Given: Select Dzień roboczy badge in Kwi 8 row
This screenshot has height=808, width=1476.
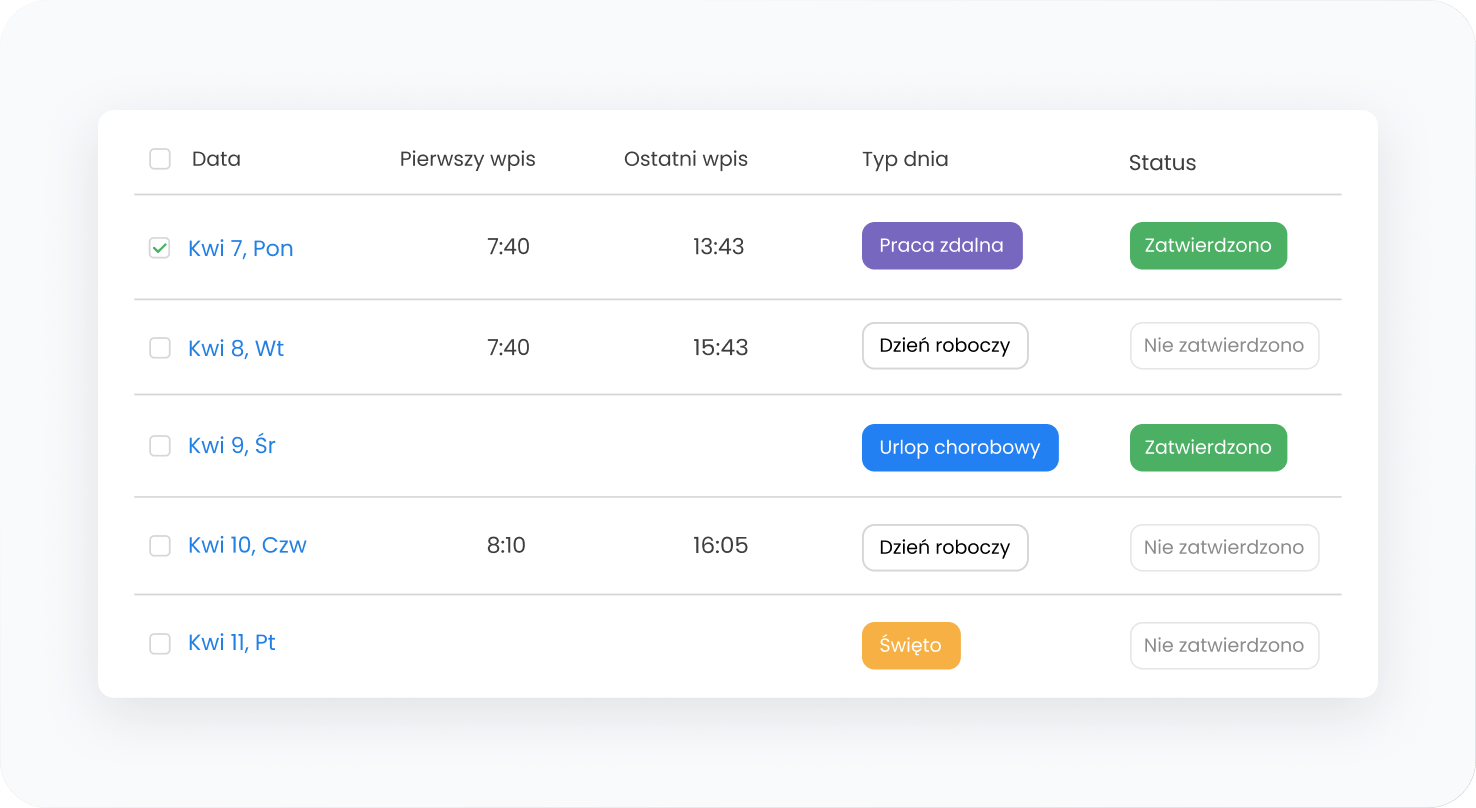Looking at the screenshot, I should [944, 346].
